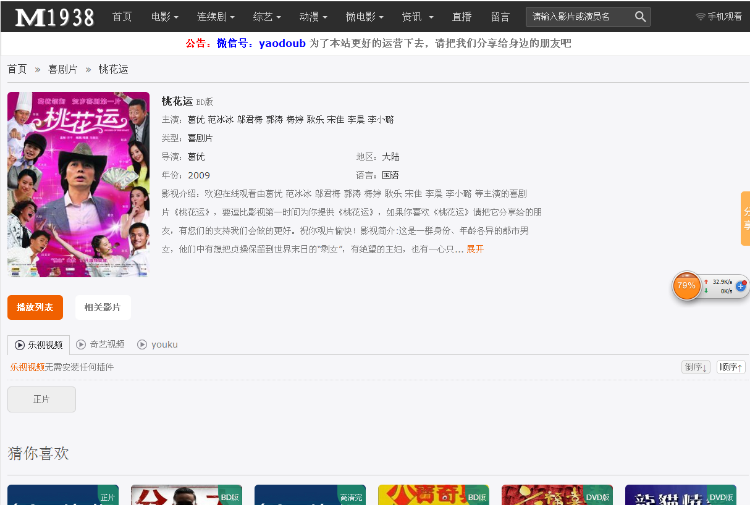750x505 pixels.
Task: Open the 留言 menu item
Action: pyautogui.click(x=500, y=17)
